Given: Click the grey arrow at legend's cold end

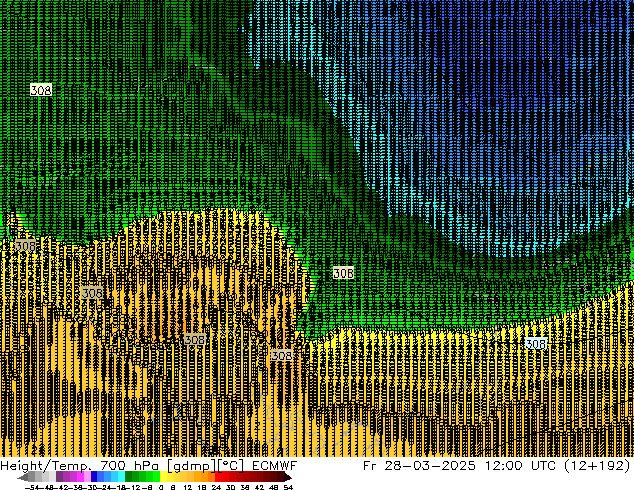Looking at the screenshot, I should [x=23, y=477].
